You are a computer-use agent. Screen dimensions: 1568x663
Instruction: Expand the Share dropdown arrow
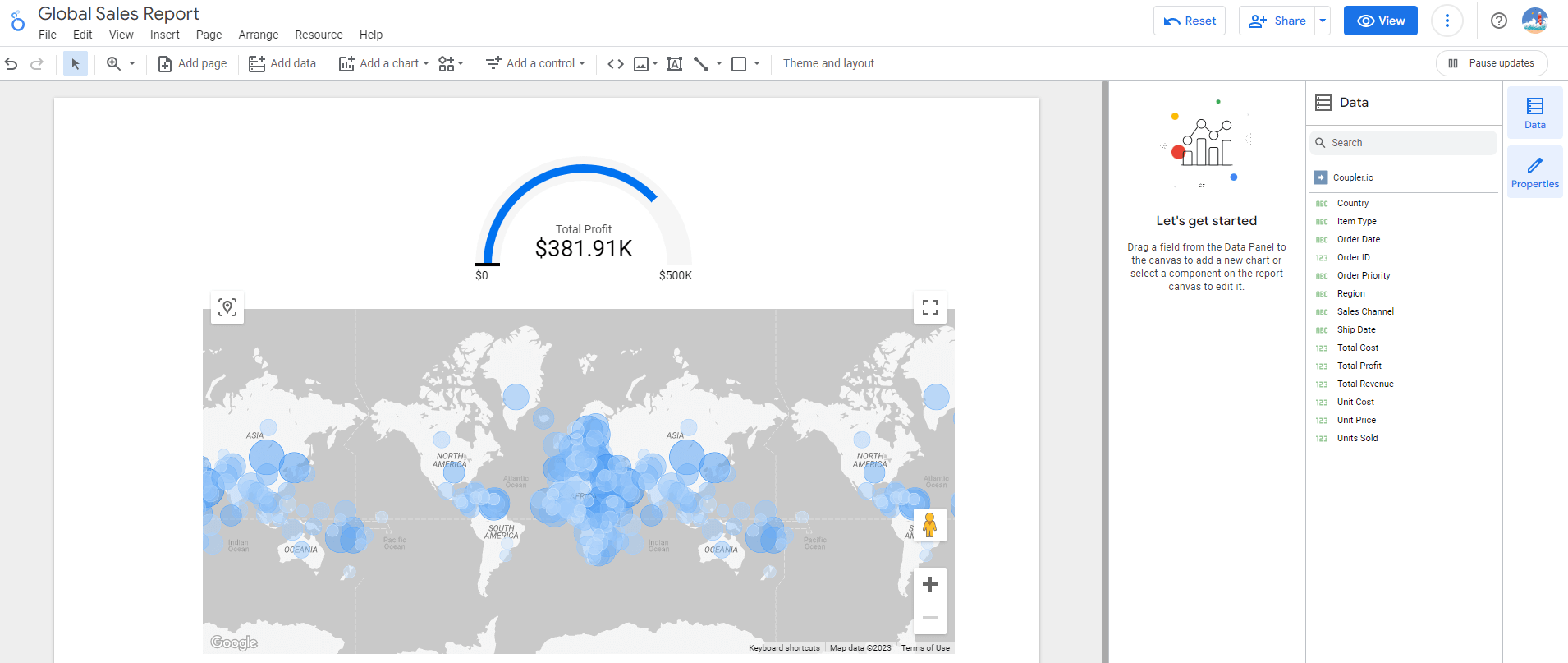click(1323, 21)
